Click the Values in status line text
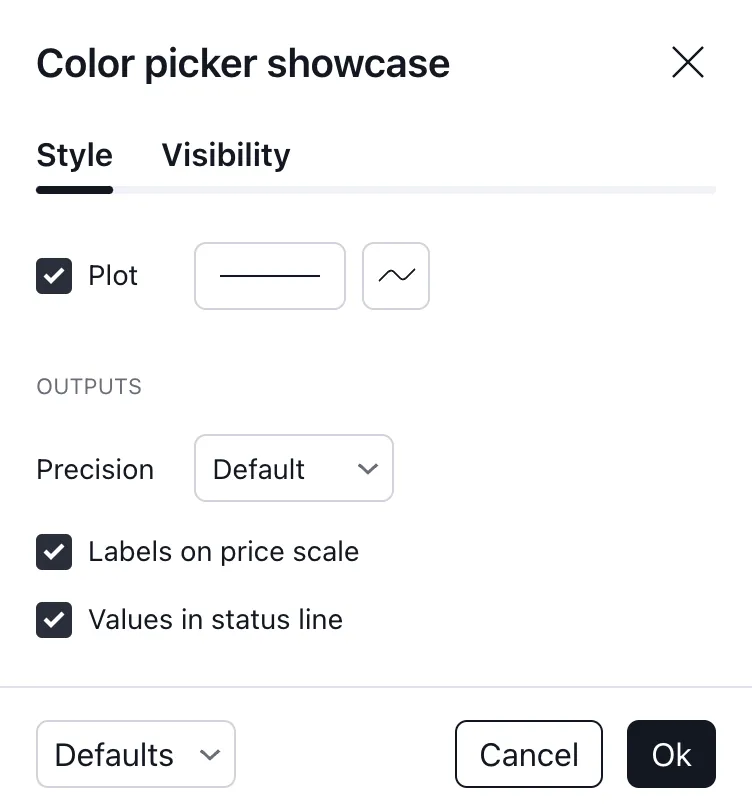The height and width of the screenshot is (810, 752). (215, 620)
